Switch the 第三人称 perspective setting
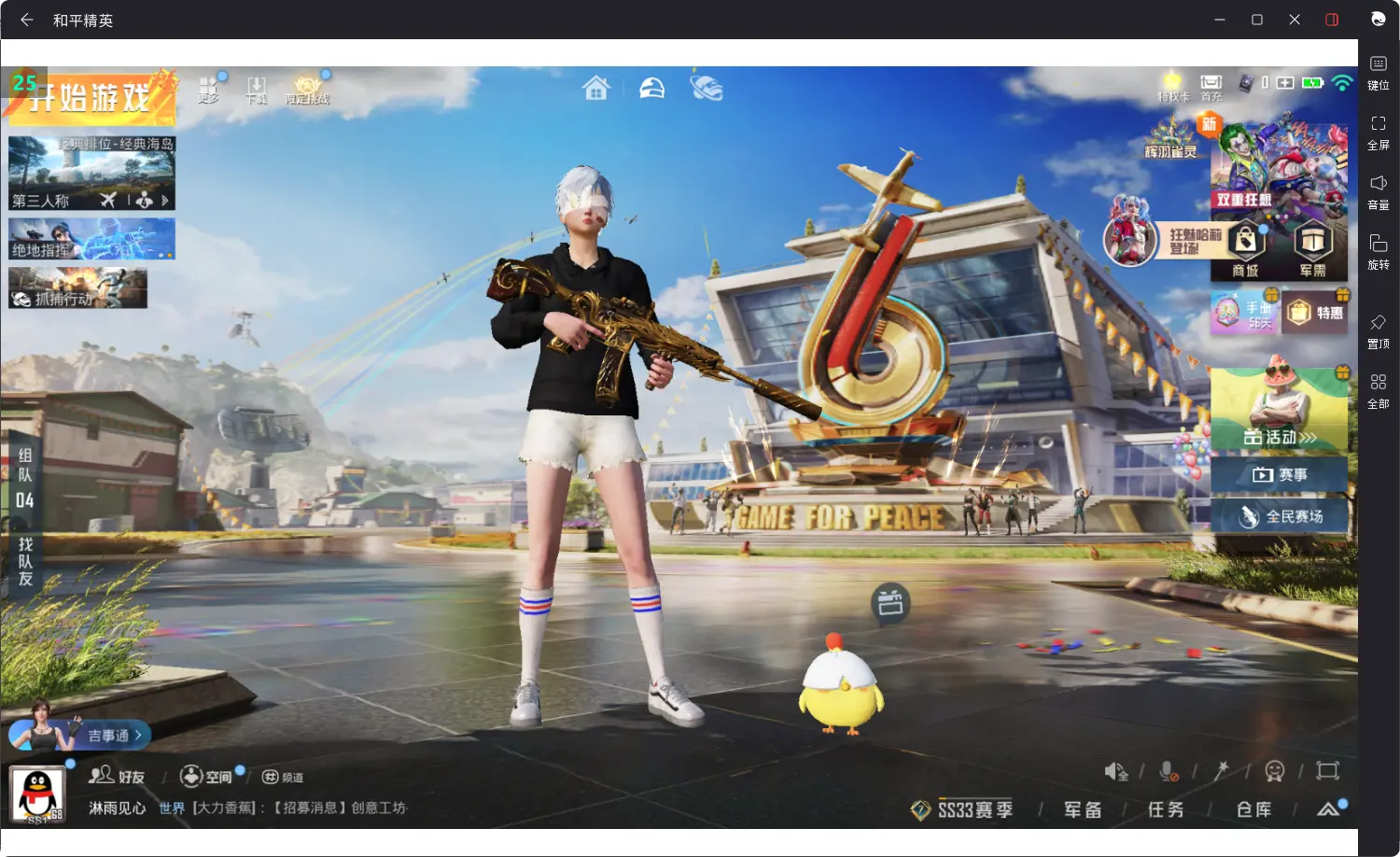1400x857 pixels. click(41, 200)
